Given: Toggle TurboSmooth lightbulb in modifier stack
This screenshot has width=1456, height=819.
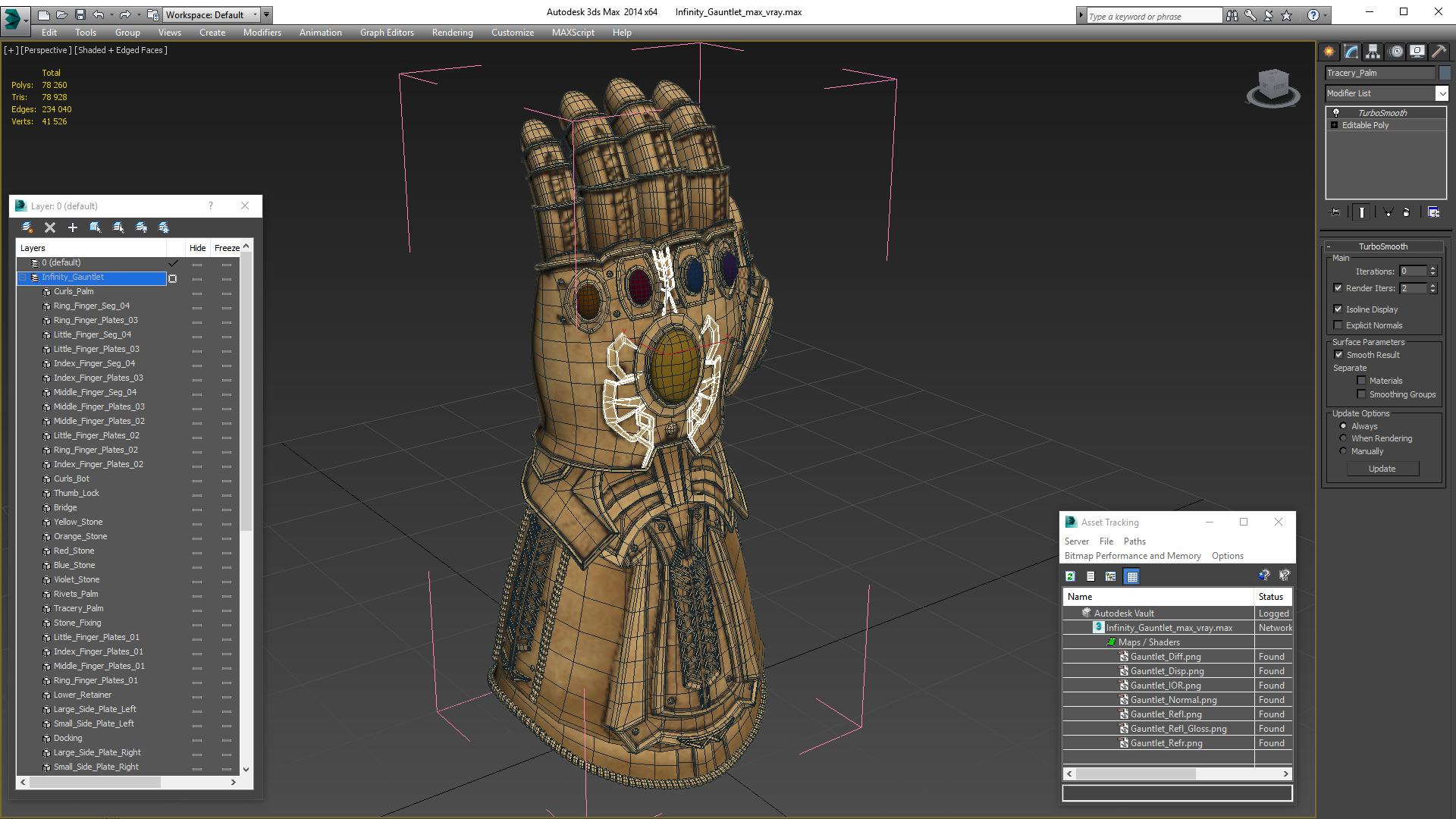Looking at the screenshot, I should click(x=1336, y=112).
